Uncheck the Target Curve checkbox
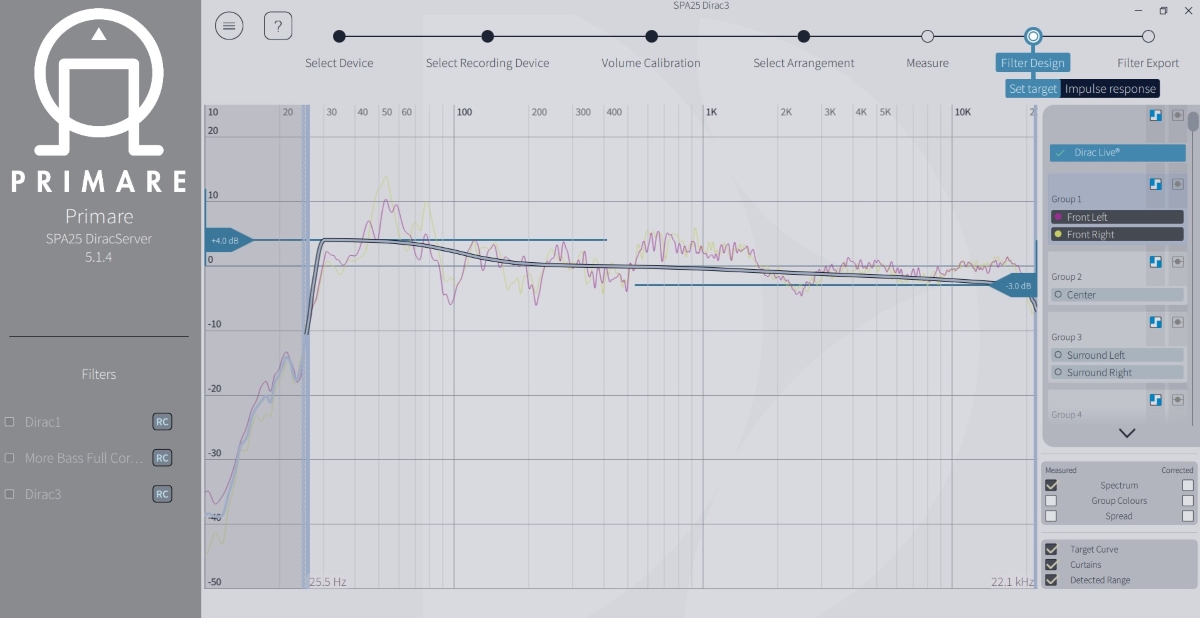Image resolution: width=1200 pixels, height=618 pixels. pos(1051,549)
